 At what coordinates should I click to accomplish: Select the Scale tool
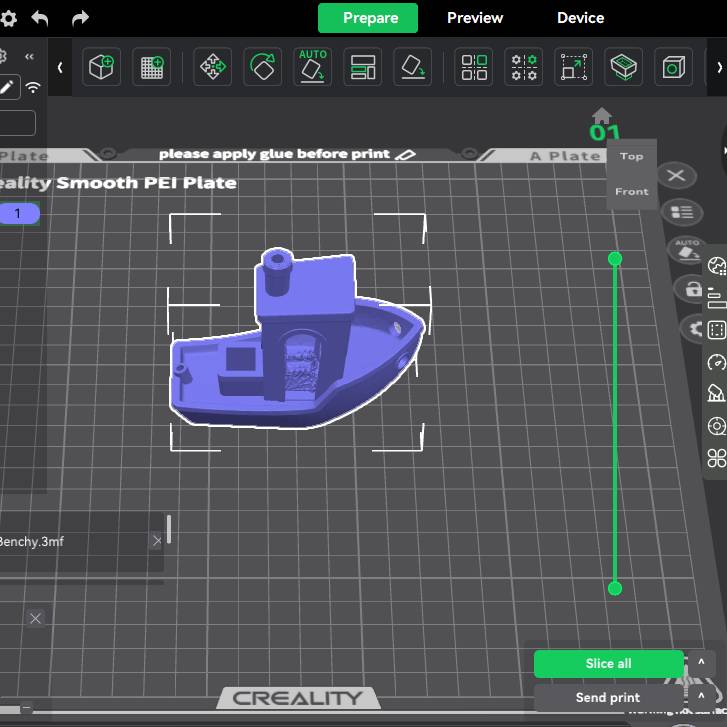coord(574,67)
